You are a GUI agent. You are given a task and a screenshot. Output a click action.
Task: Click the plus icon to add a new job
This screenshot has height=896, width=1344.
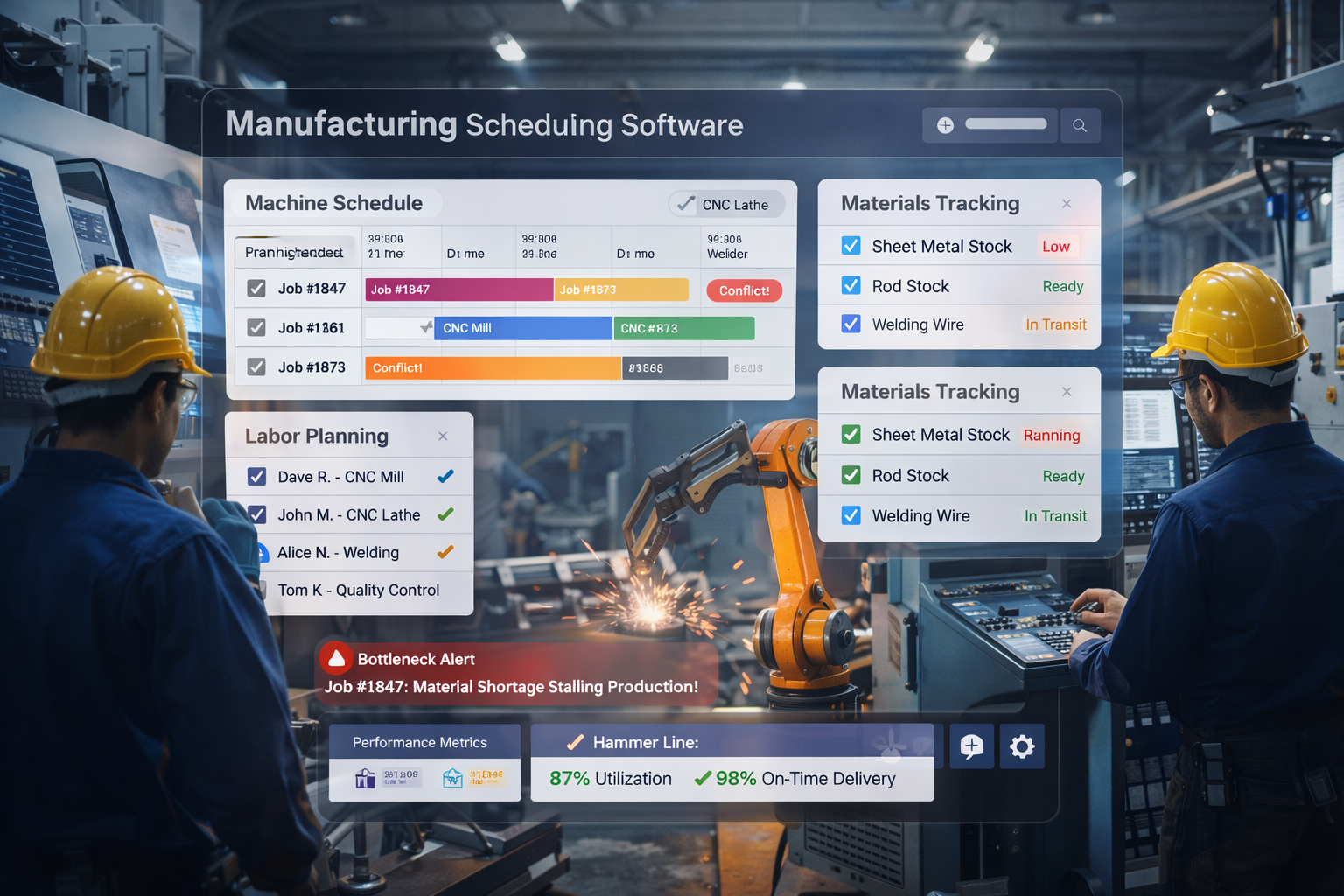point(944,125)
